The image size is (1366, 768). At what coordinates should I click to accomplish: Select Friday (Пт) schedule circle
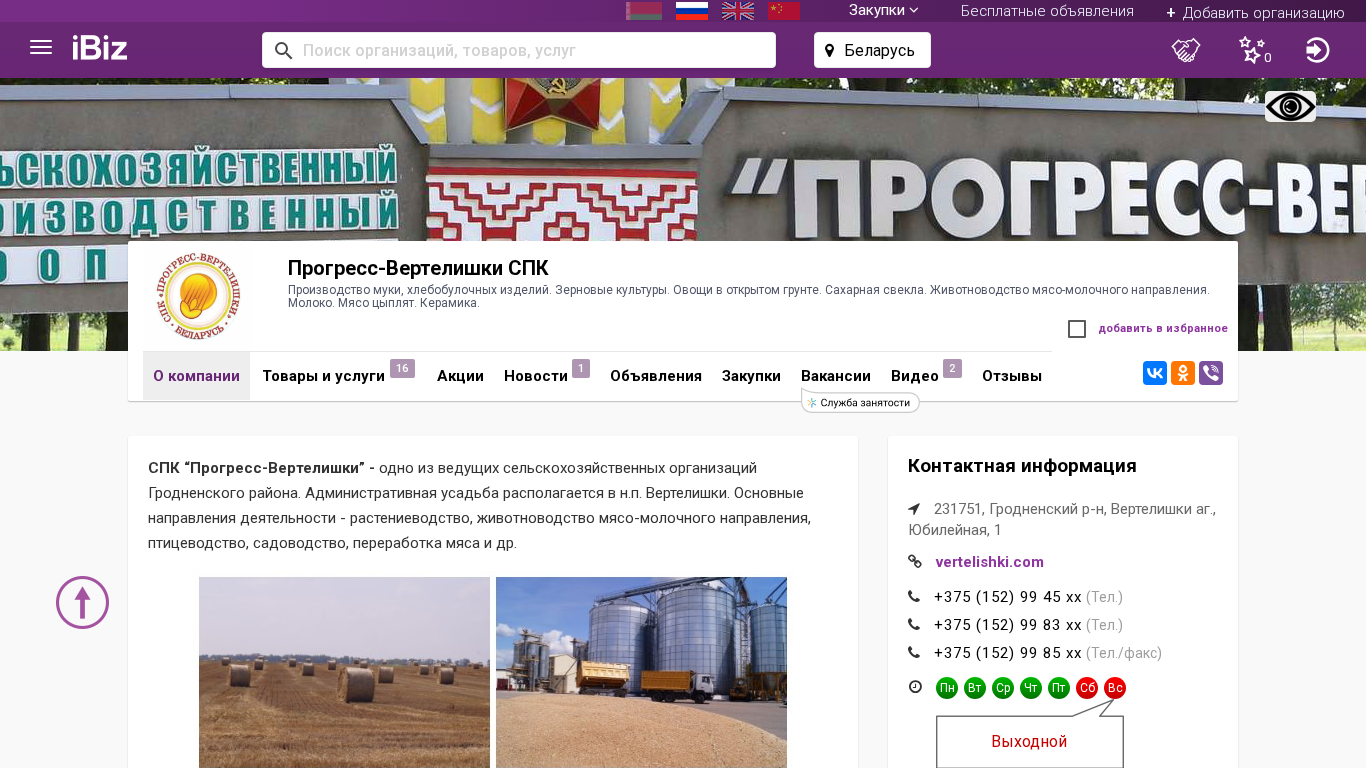[x=1059, y=688]
